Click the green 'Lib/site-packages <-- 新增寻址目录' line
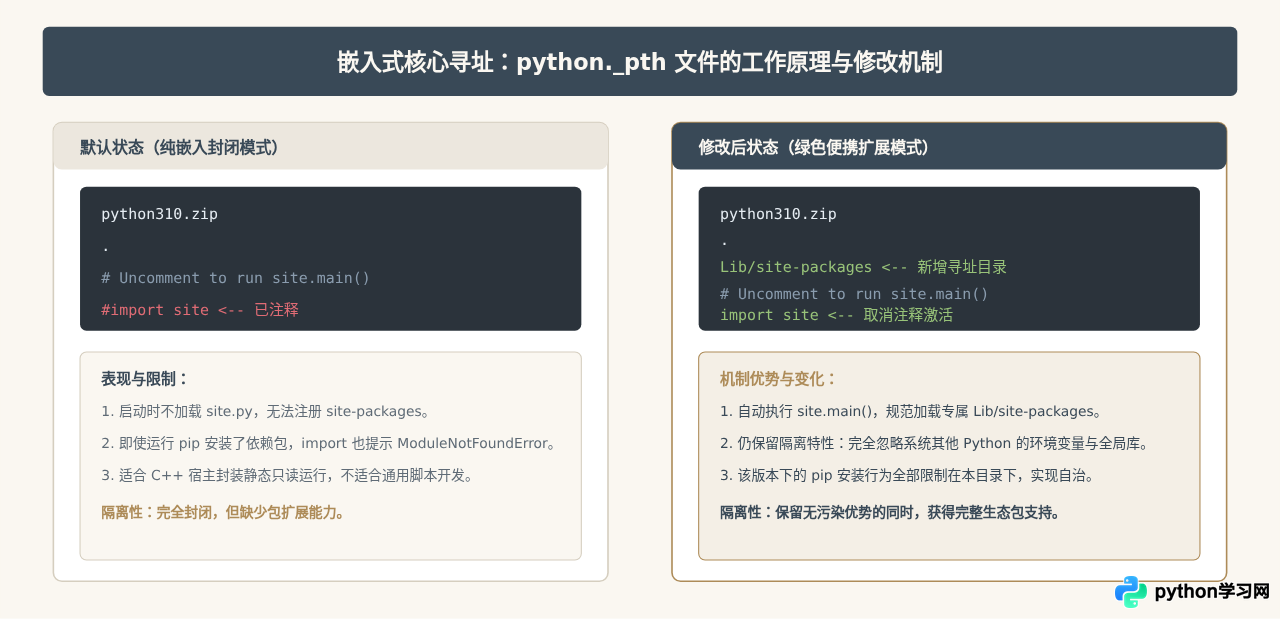This screenshot has height=619, width=1280. [863, 267]
